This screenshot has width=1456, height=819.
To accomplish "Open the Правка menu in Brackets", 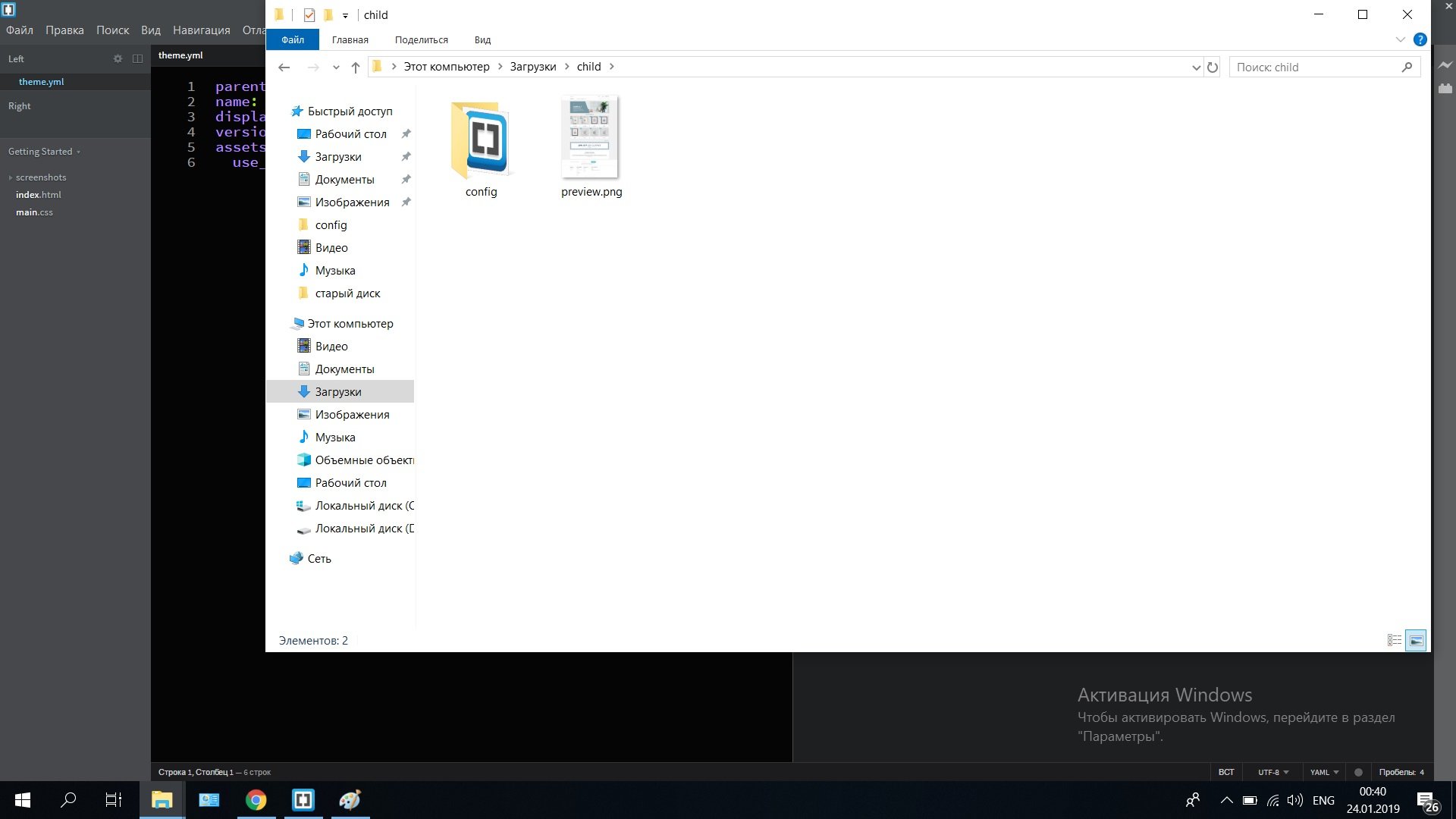I will [64, 30].
